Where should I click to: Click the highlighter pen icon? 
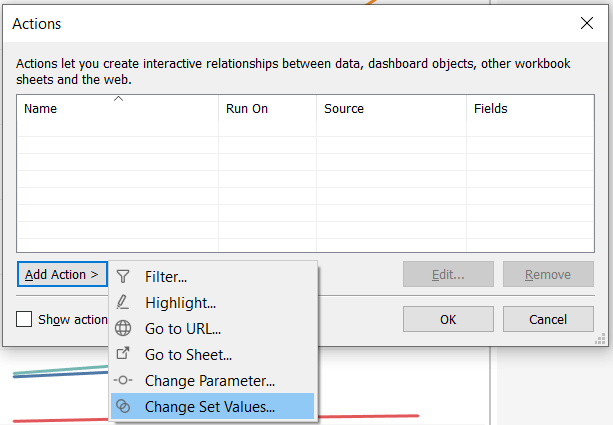[123, 302]
